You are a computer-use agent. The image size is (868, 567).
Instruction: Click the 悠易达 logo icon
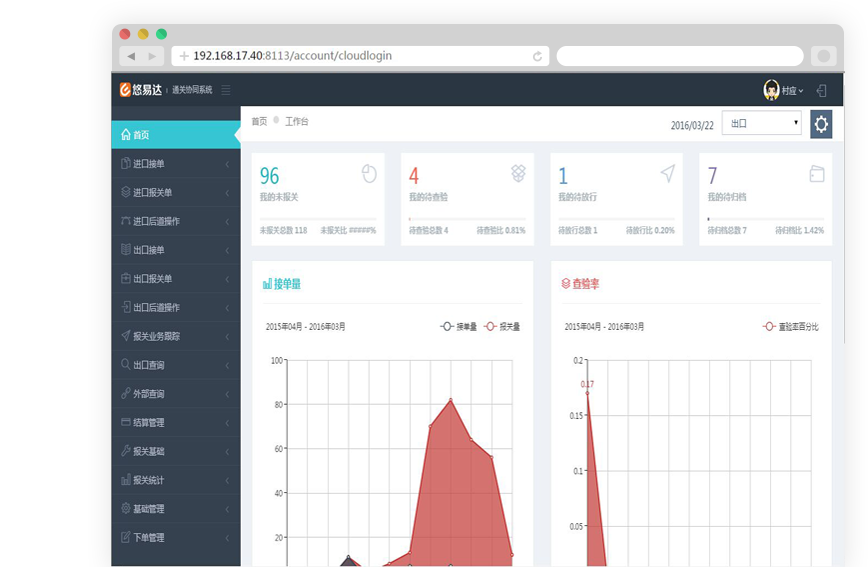tap(126, 90)
